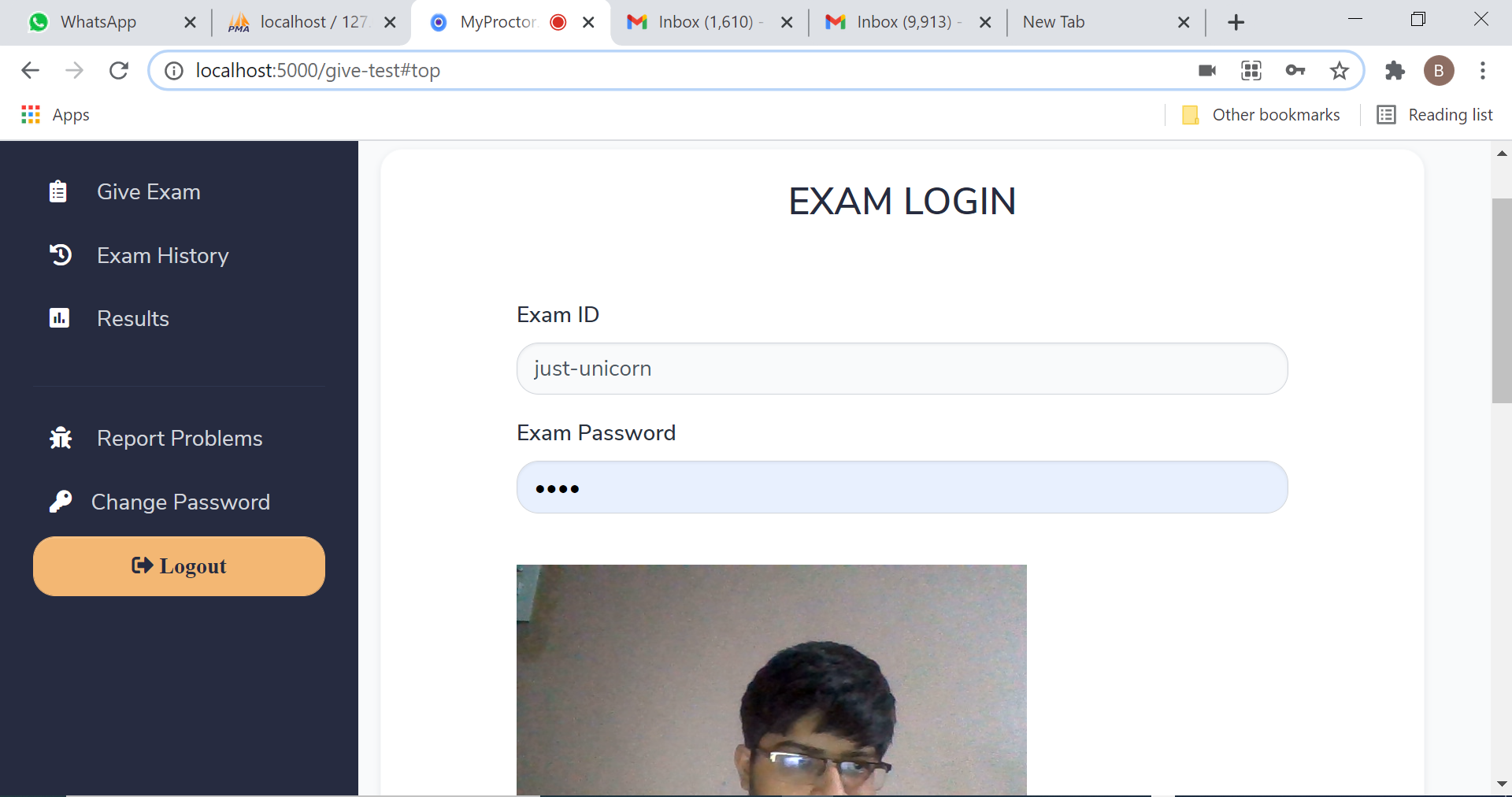Bookmark this page with star icon
1512x797 pixels.
(x=1340, y=71)
